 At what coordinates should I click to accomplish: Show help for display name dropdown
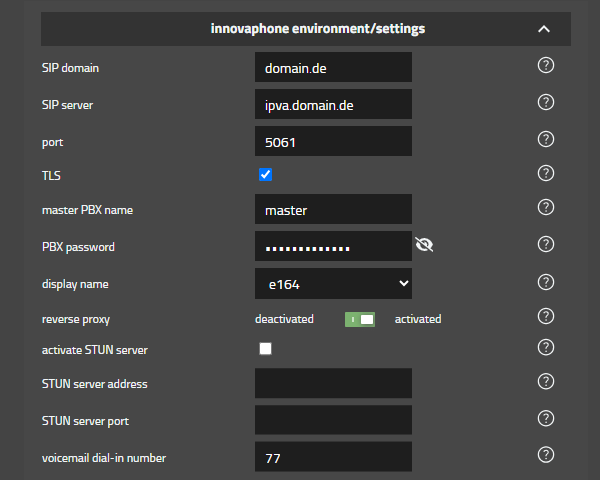click(x=546, y=282)
